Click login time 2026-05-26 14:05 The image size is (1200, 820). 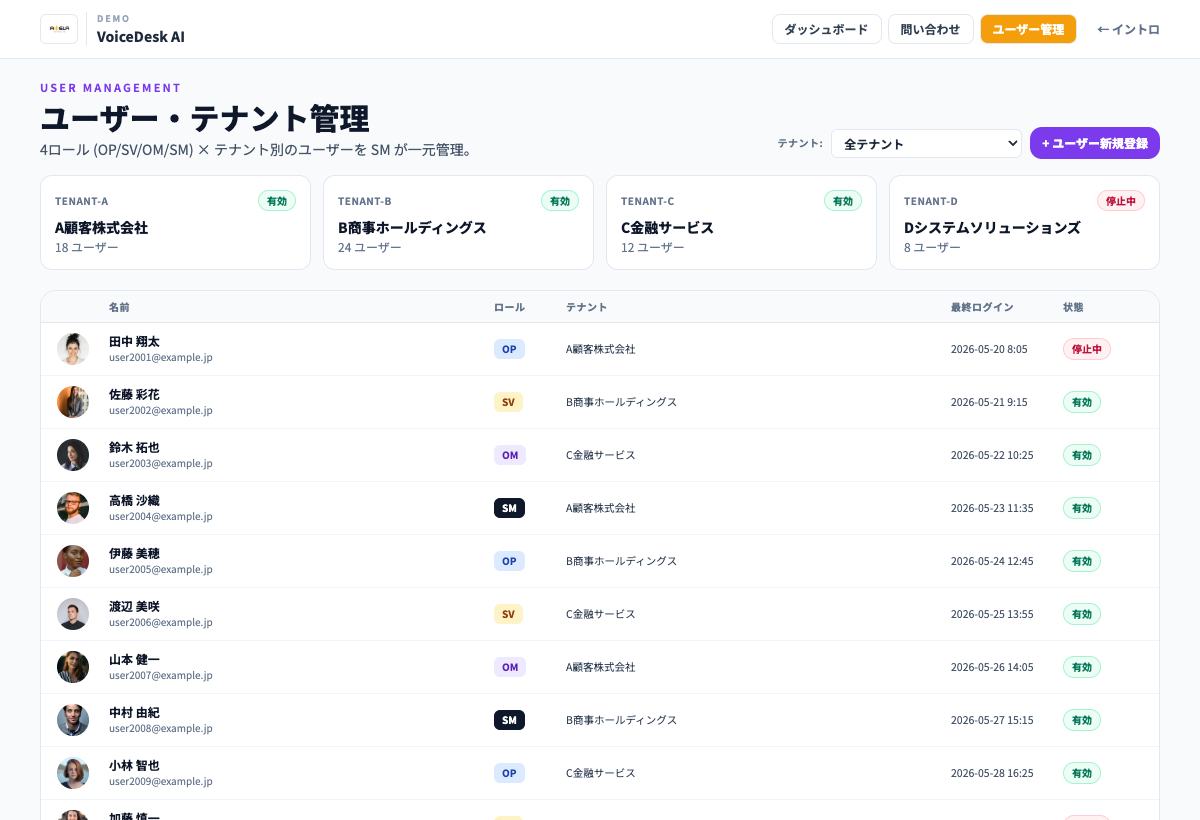pyautogui.click(x=992, y=667)
